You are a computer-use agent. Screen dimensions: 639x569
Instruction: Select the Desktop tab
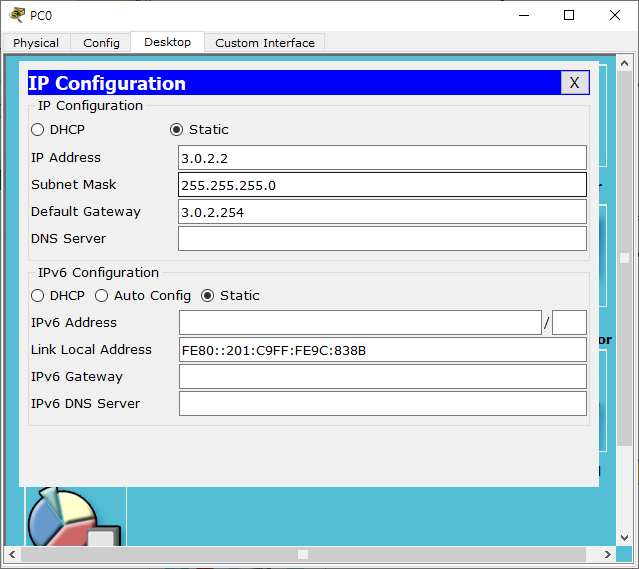(167, 42)
